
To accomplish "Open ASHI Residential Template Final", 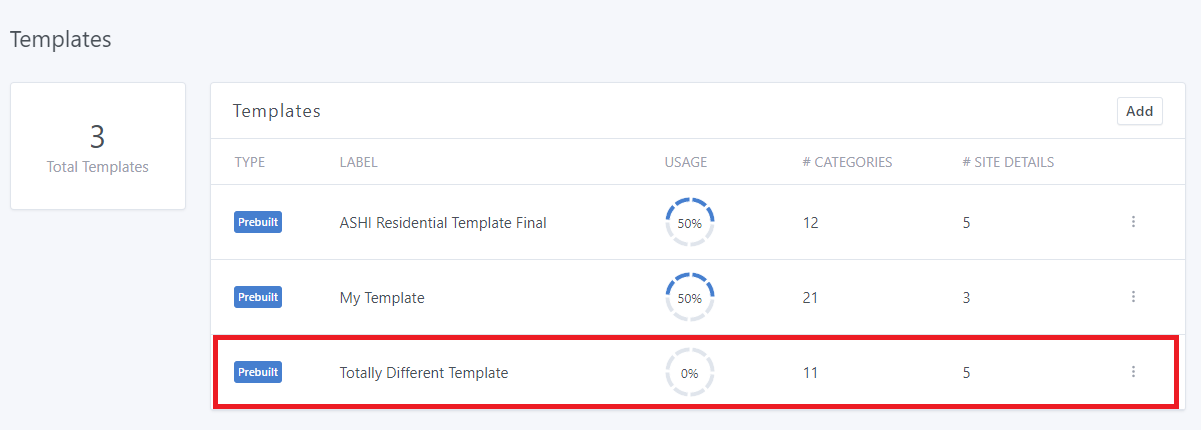I will (x=443, y=223).
